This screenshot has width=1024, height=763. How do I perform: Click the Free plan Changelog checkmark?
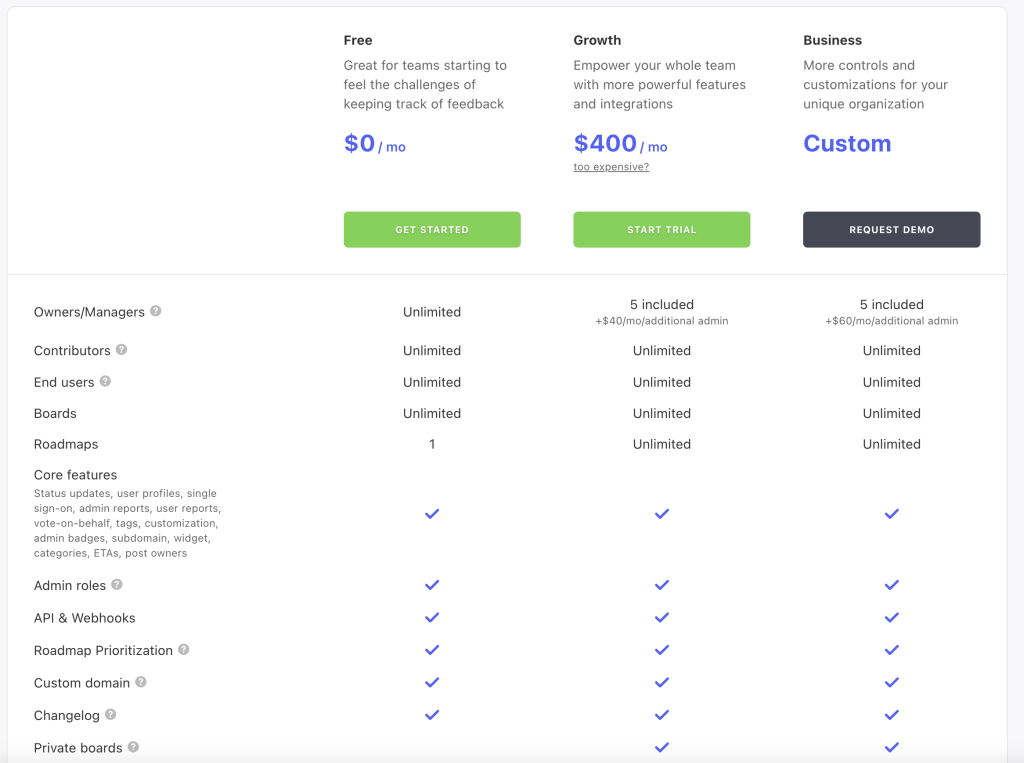coord(432,715)
